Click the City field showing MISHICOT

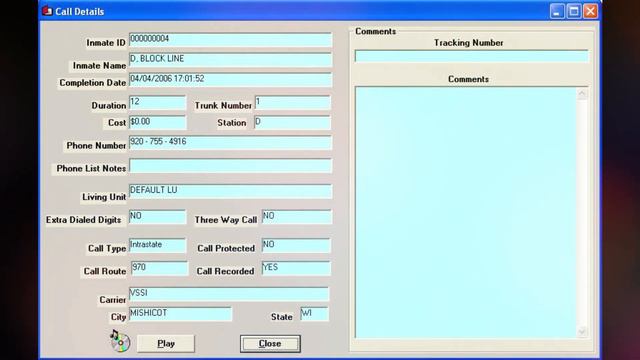pos(180,314)
